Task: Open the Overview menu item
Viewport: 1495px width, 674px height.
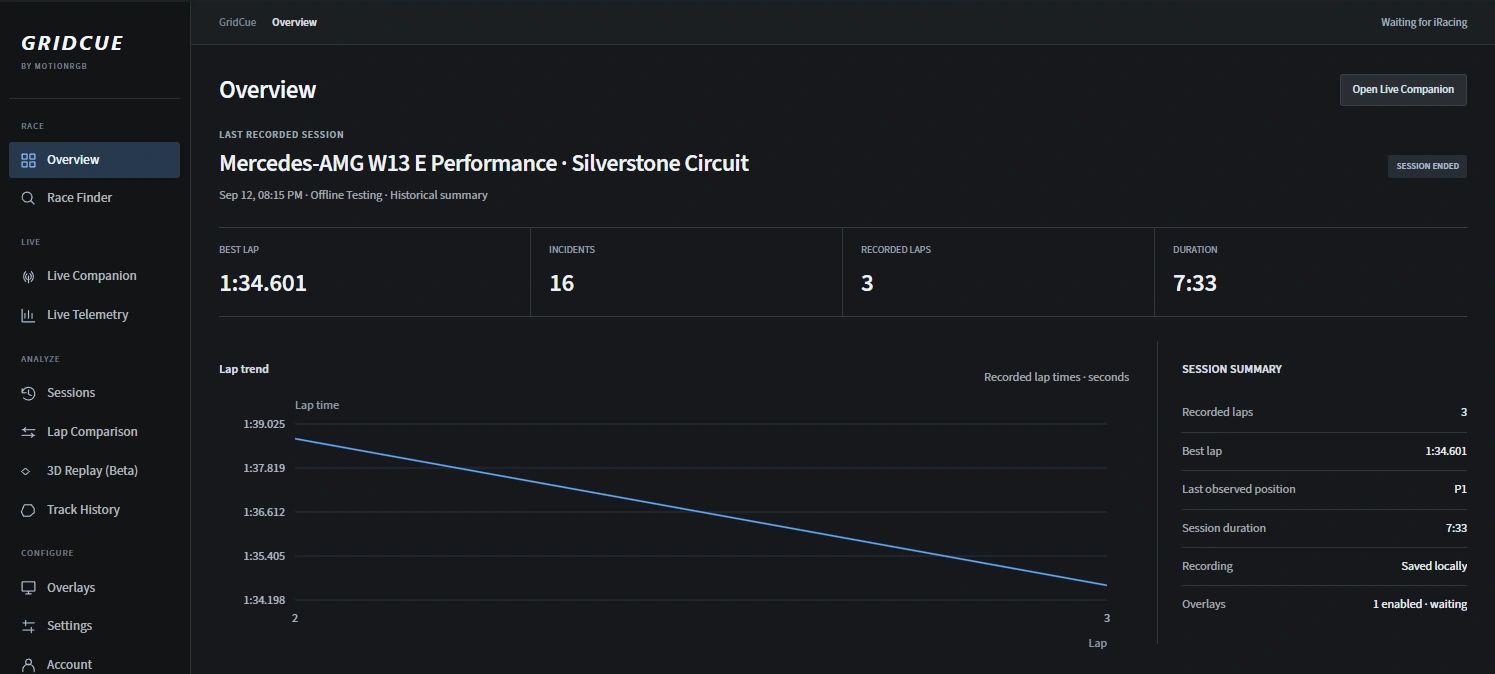Action: 95,160
